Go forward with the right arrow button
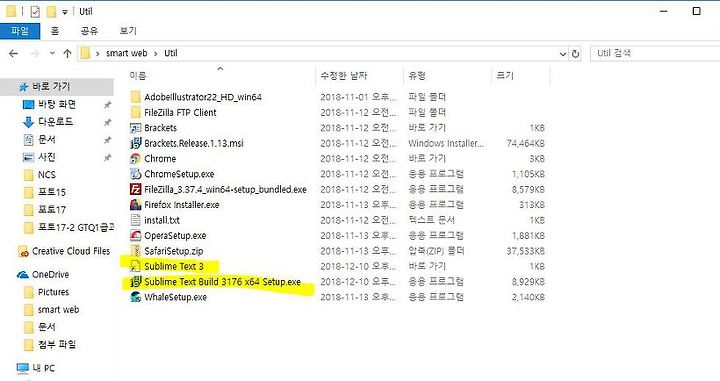This screenshot has height=381, width=720. point(34,53)
